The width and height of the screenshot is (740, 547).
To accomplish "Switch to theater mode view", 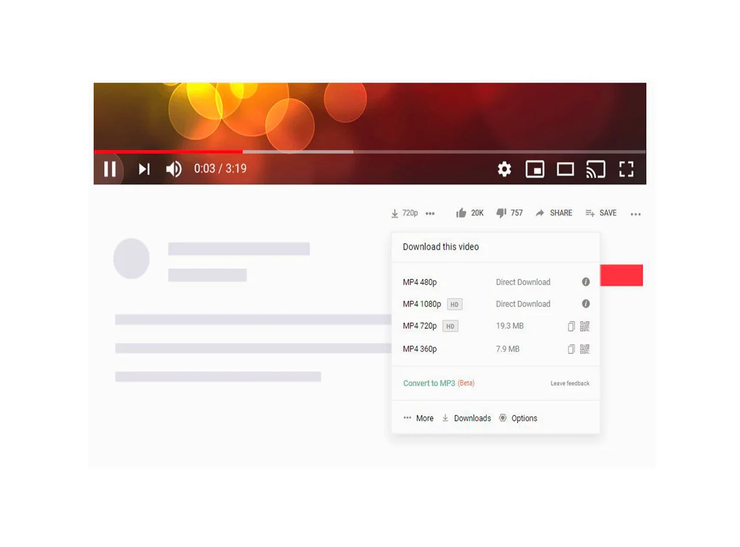I will [565, 169].
